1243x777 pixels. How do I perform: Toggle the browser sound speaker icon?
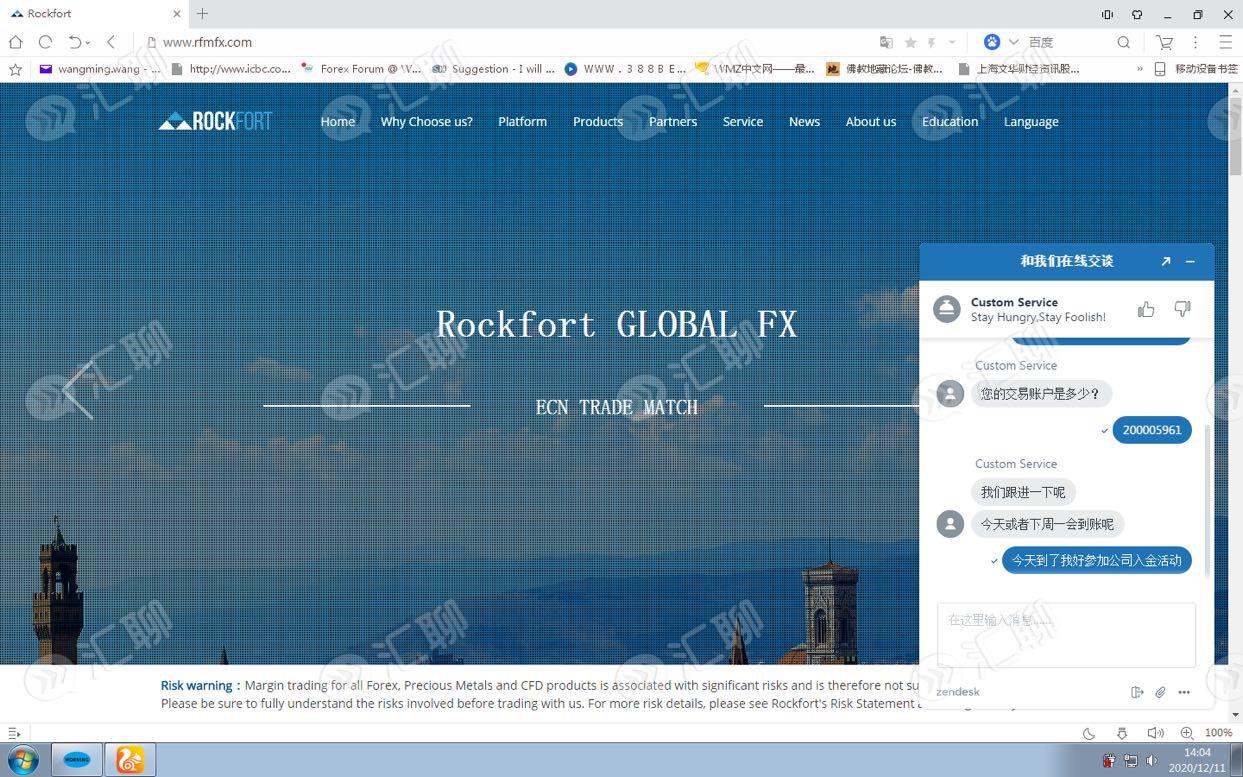tap(1155, 733)
